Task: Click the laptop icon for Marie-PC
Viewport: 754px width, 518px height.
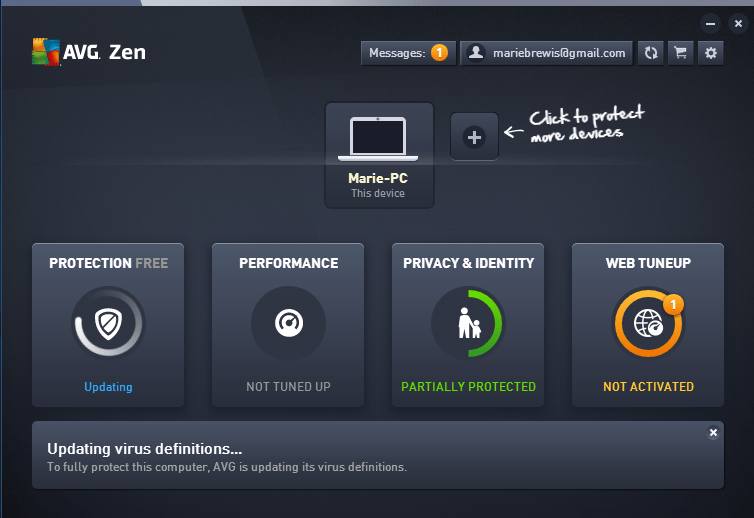Action: click(378, 138)
